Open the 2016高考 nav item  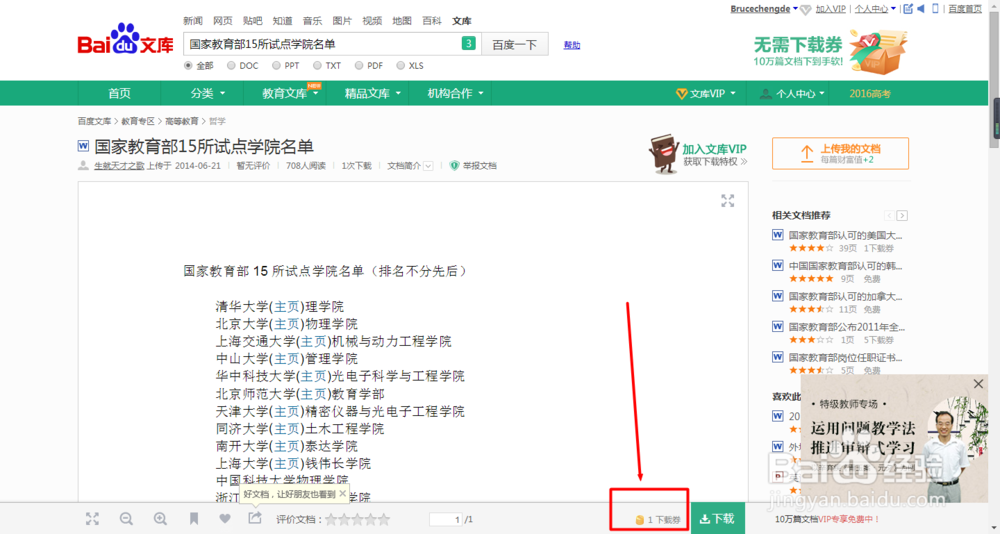870,94
